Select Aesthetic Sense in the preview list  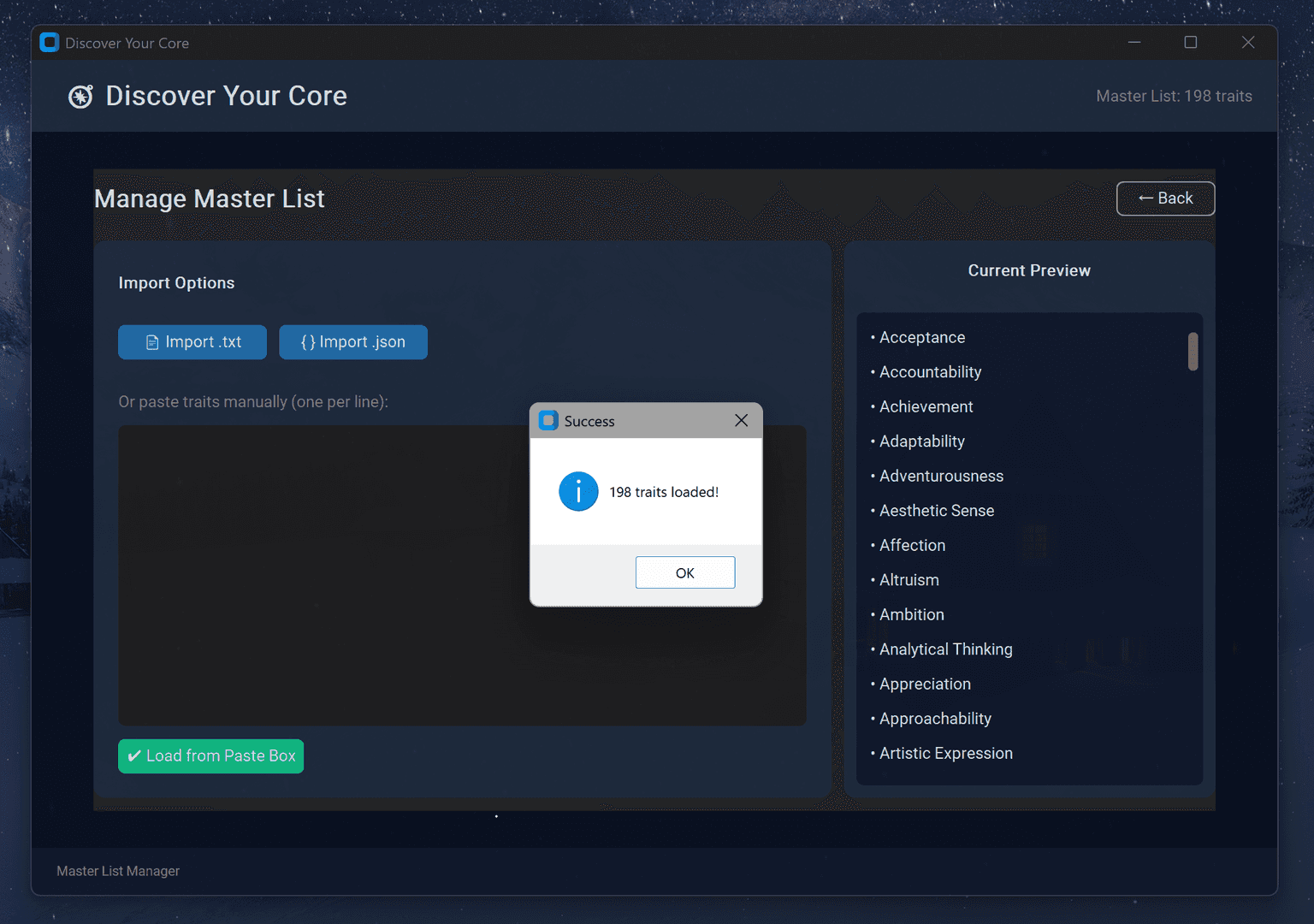click(x=937, y=511)
